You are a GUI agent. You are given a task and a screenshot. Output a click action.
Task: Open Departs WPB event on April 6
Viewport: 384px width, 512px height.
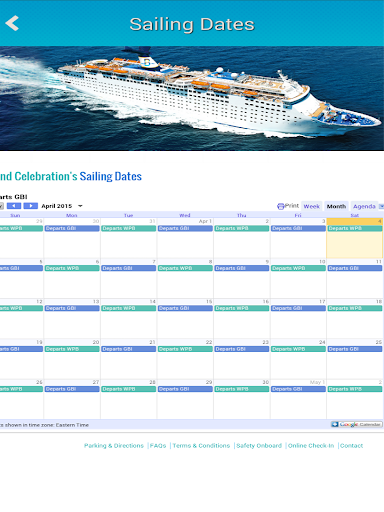click(x=72, y=268)
